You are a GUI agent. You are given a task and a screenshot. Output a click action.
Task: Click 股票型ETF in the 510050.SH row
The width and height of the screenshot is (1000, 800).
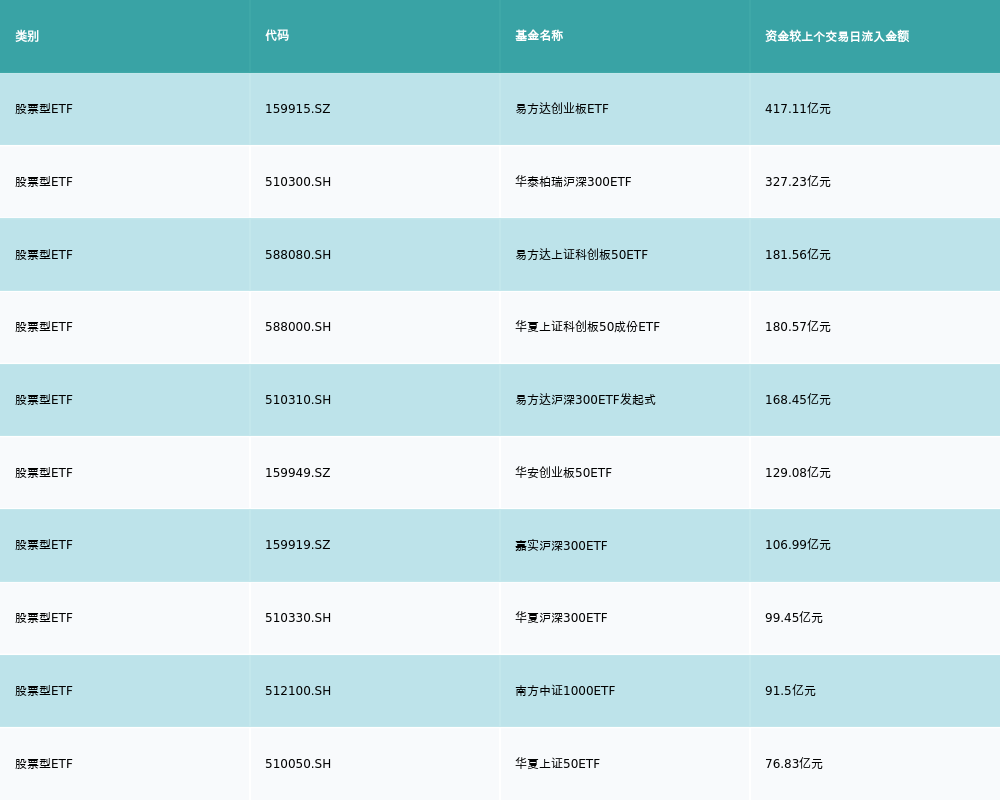44,764
